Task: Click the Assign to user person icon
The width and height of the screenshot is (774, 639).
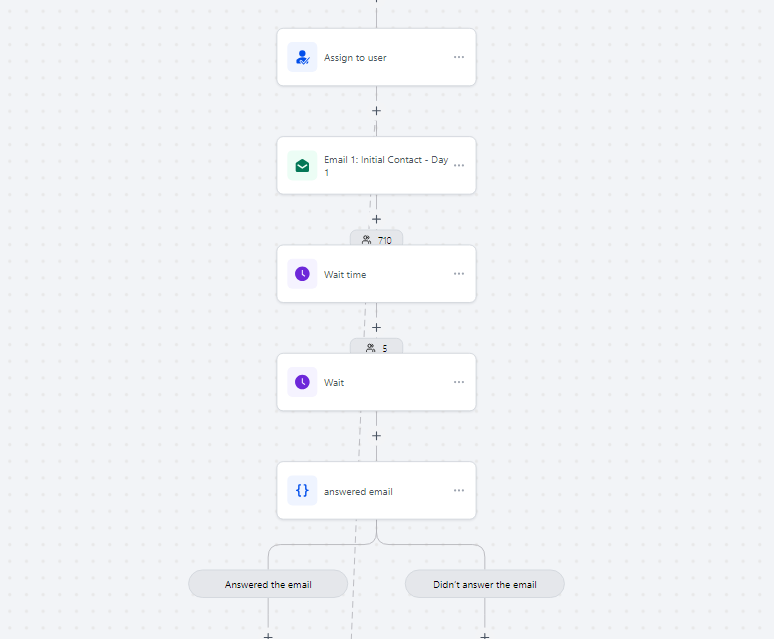Action: coord(302,57)
